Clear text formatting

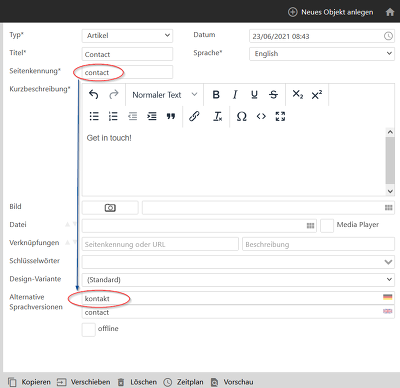[x=218, y=116]
